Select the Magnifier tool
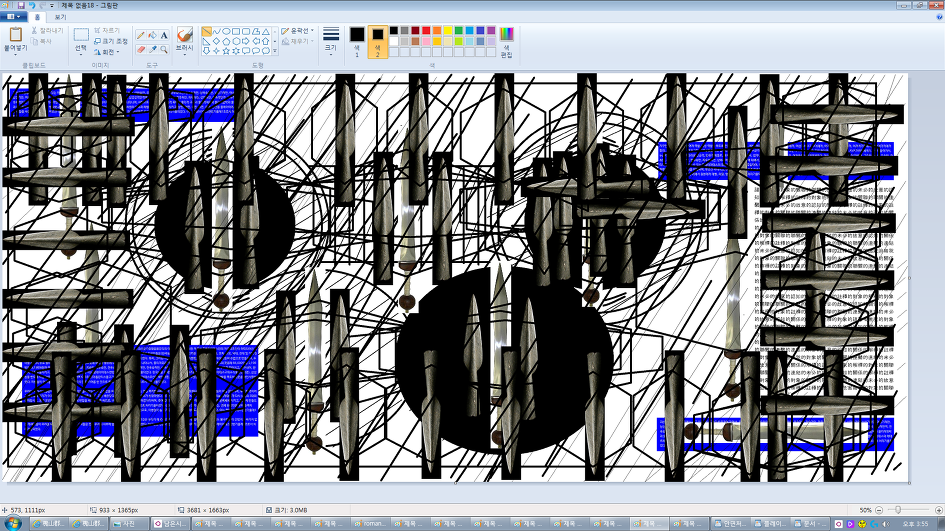This screenshot has width=945, height=531. [x=164, y=49]
